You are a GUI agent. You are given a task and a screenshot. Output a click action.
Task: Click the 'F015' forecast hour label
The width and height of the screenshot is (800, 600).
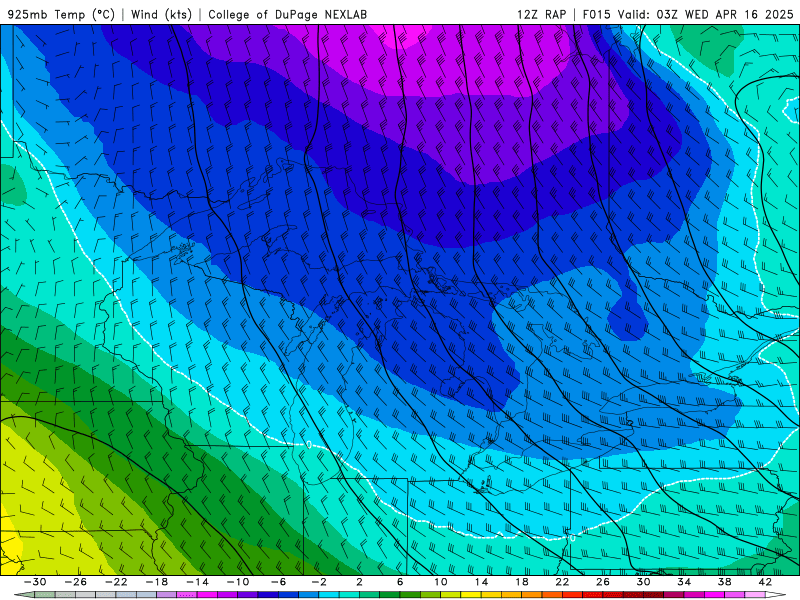(x=596, y=14)
